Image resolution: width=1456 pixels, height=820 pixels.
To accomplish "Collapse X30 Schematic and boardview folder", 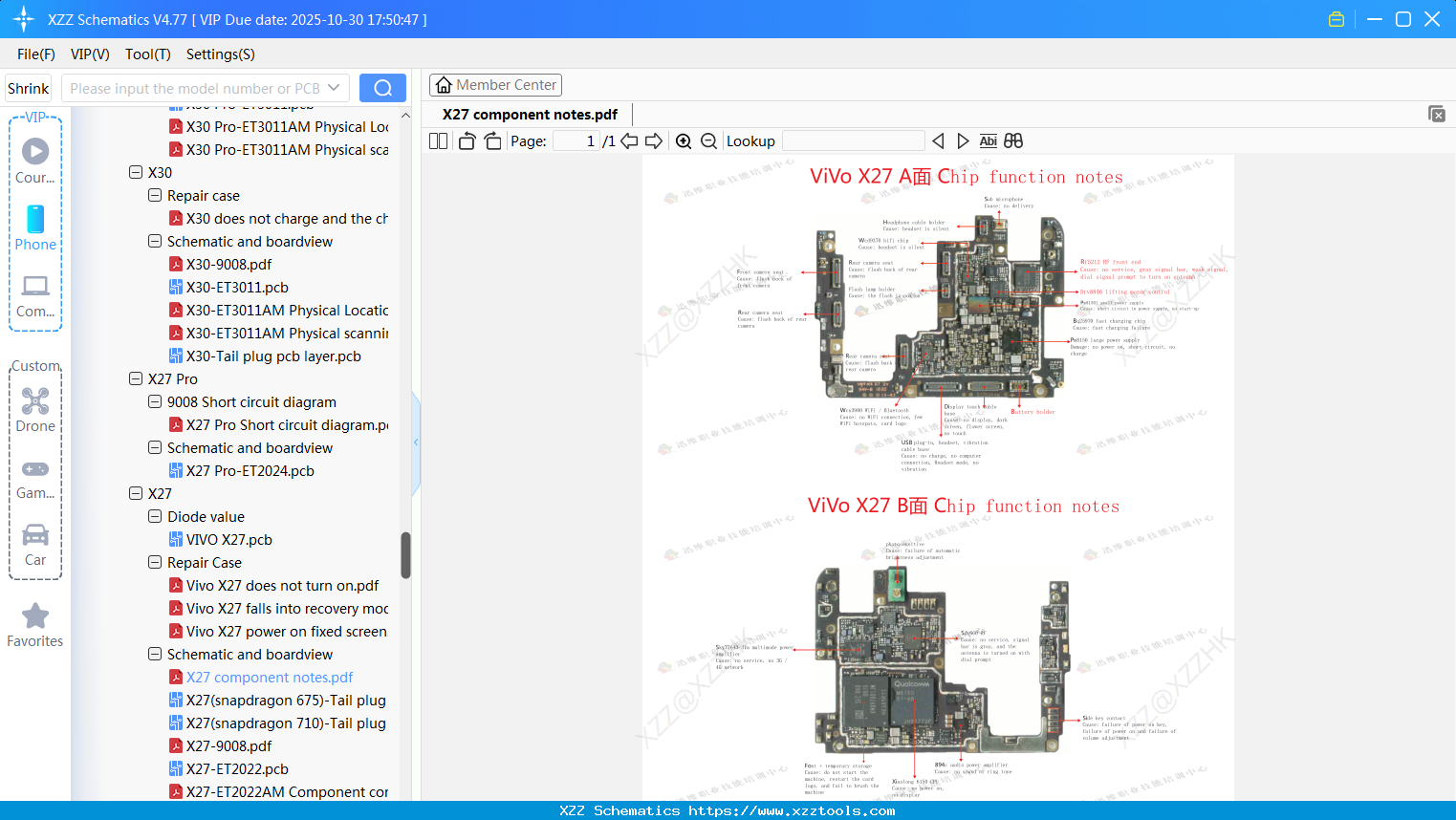I will [155, 241].
